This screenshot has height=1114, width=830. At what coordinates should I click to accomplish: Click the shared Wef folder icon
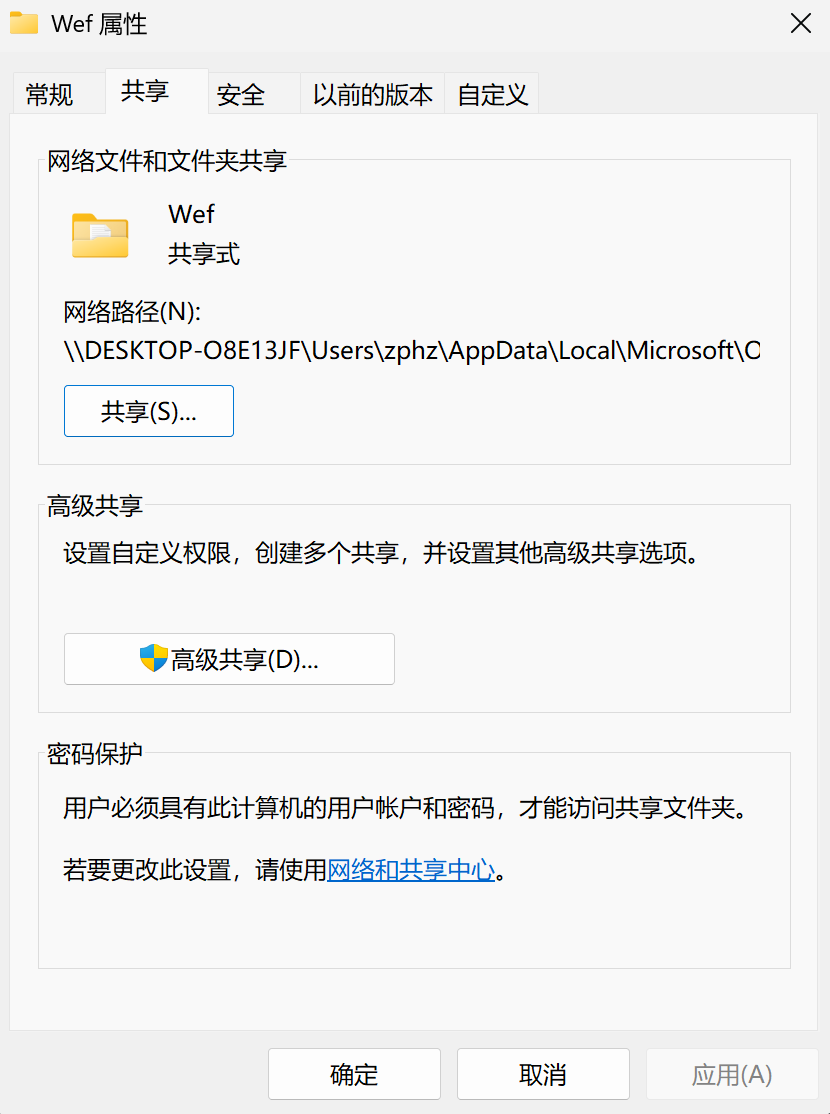(100, 236)
